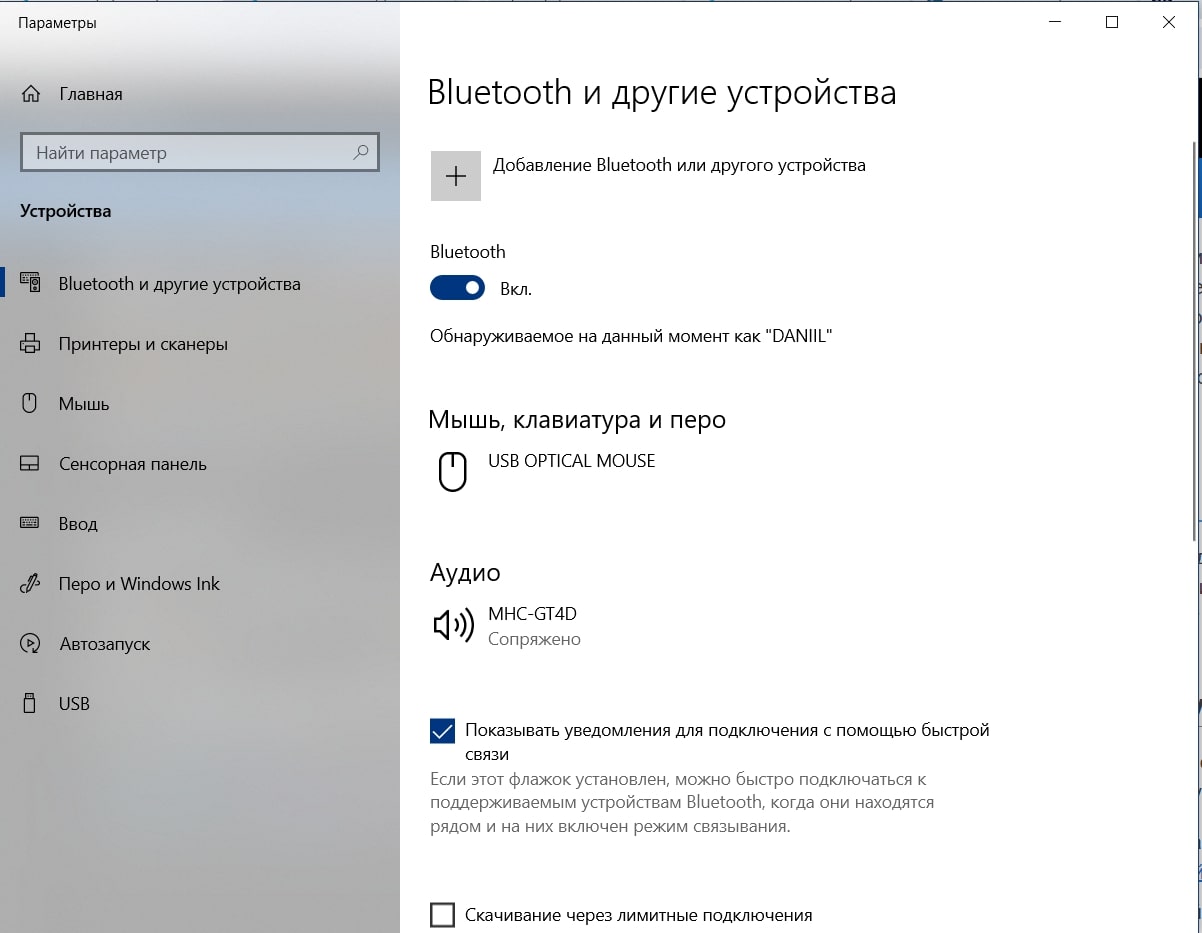Select the USB OPTICAL MOUSE device

572,461
